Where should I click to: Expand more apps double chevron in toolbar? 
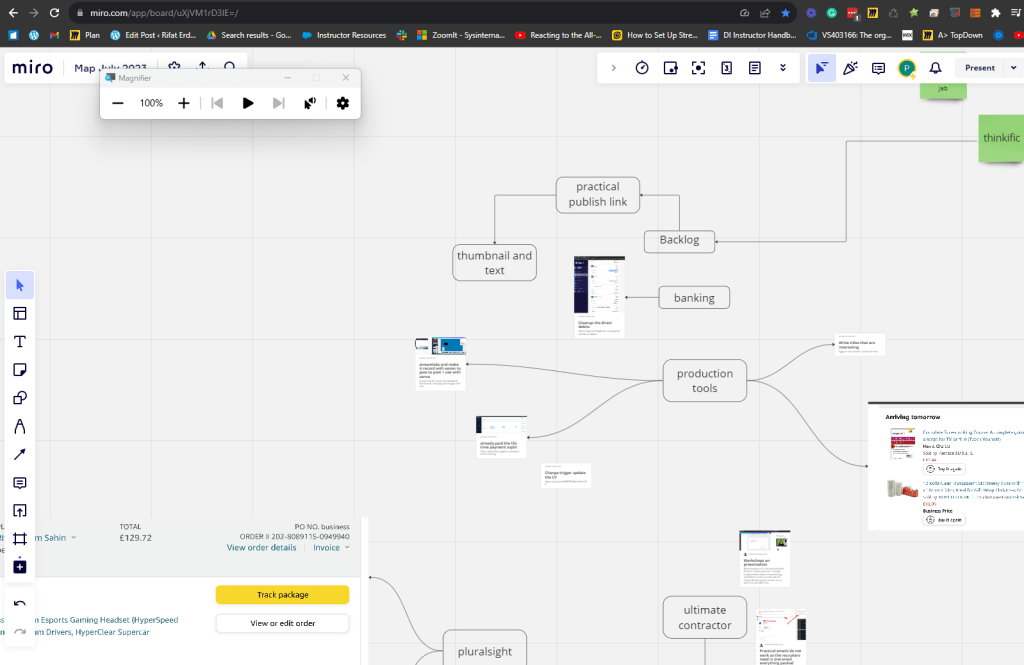point(783,68)
